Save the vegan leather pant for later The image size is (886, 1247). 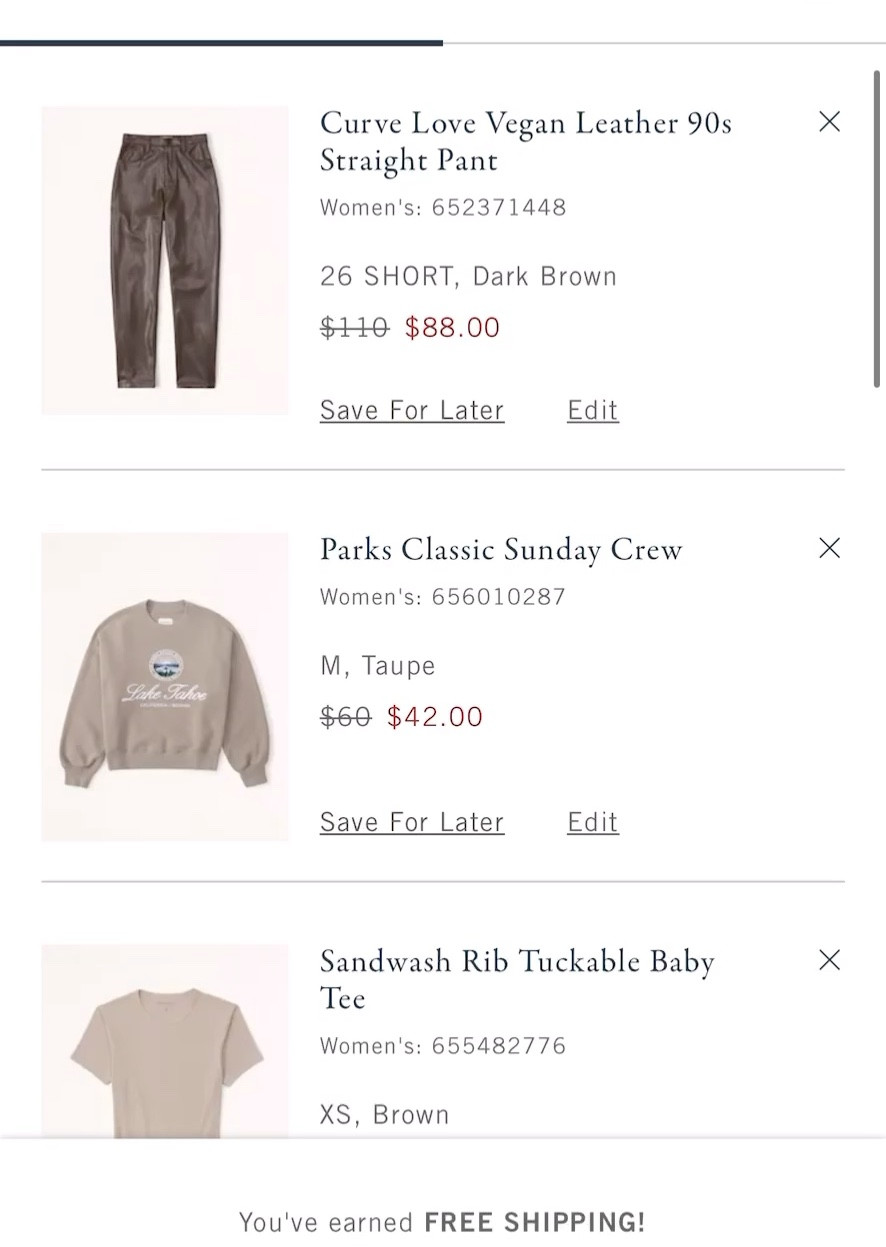[x=411, y=410]
